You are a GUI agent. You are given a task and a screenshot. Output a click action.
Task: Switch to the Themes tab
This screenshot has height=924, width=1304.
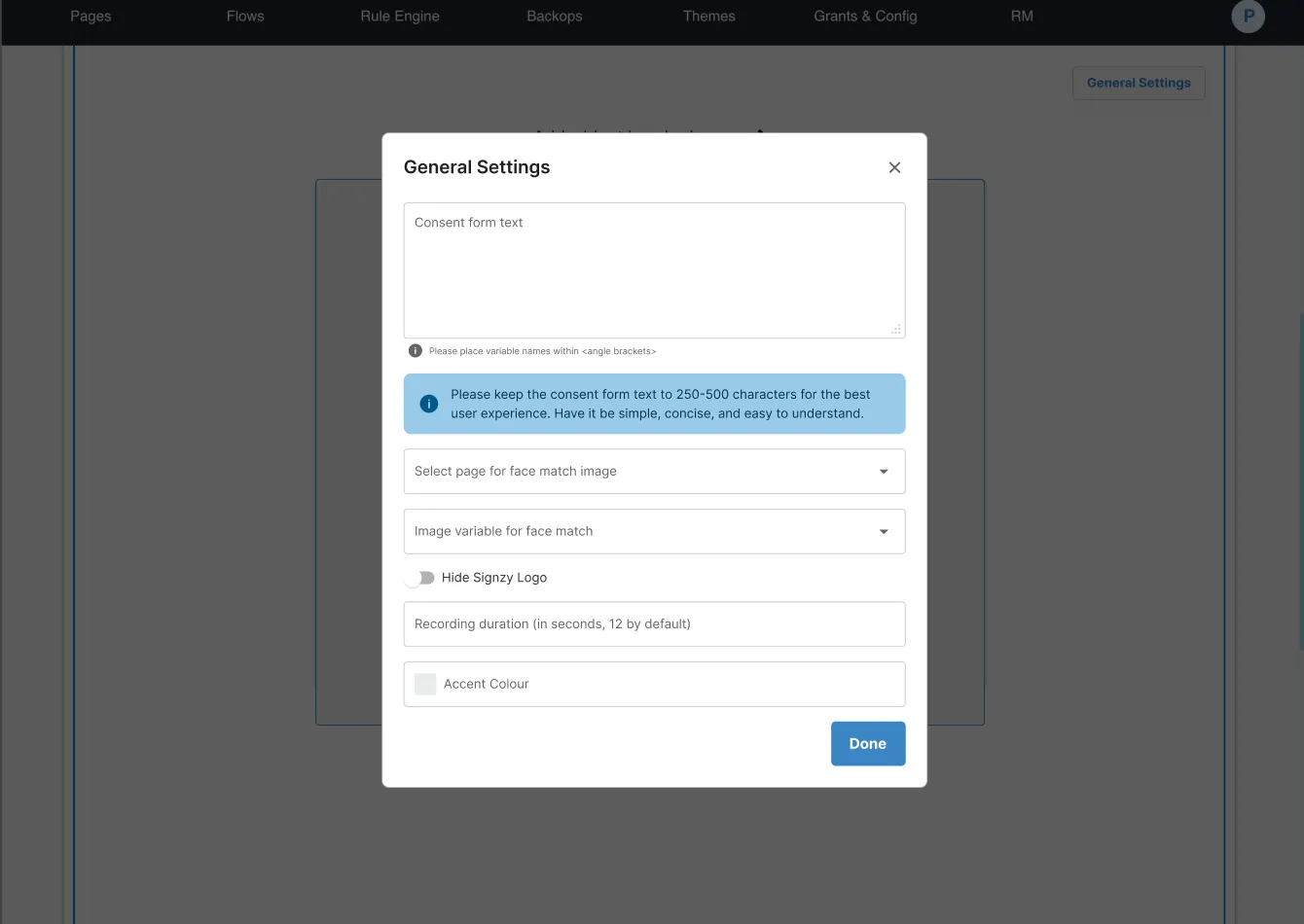(x=709, y=17)
